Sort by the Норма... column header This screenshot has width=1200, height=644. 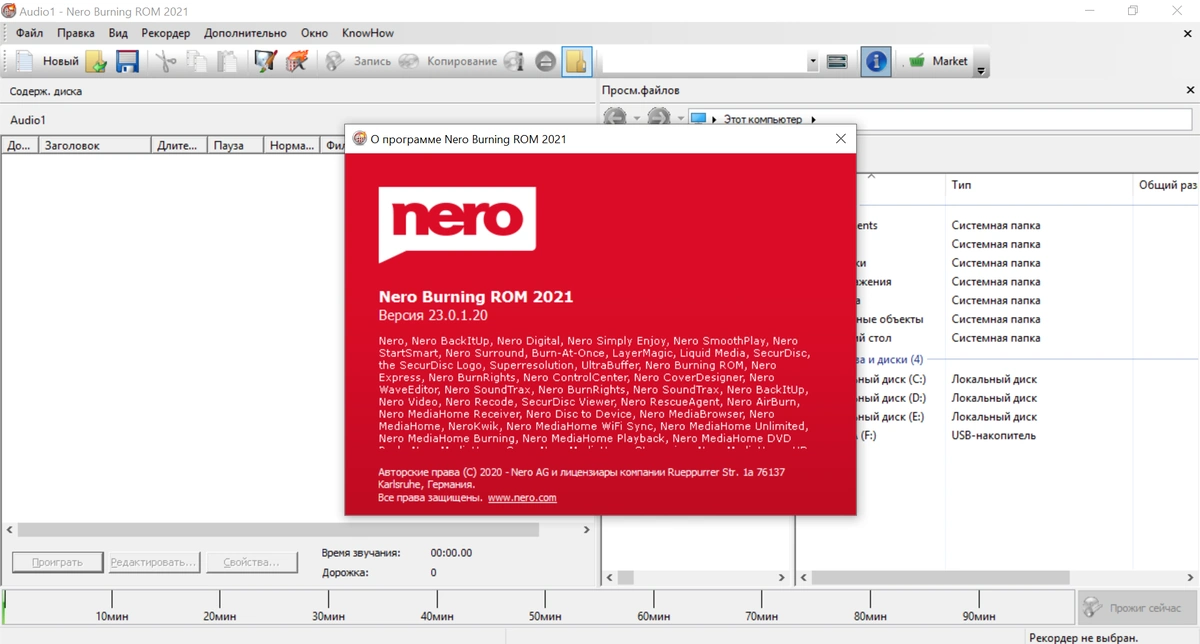293,146
